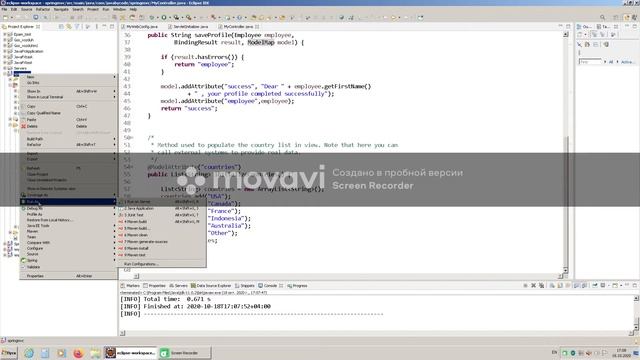Click Collapse All in Project Explorer
The height and width of the screenshot is (360, 640).
(x=61, y=27)
